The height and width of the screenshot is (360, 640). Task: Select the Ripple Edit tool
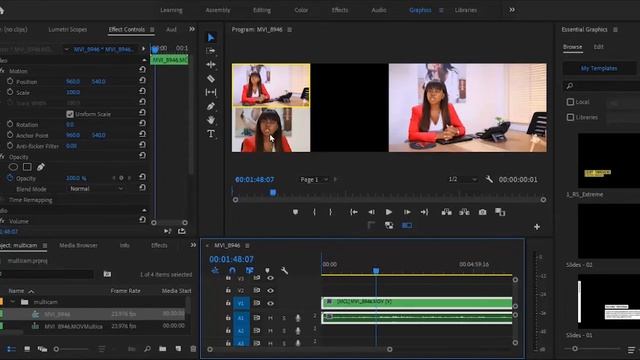pyautogui.click(x=211, y=64)
